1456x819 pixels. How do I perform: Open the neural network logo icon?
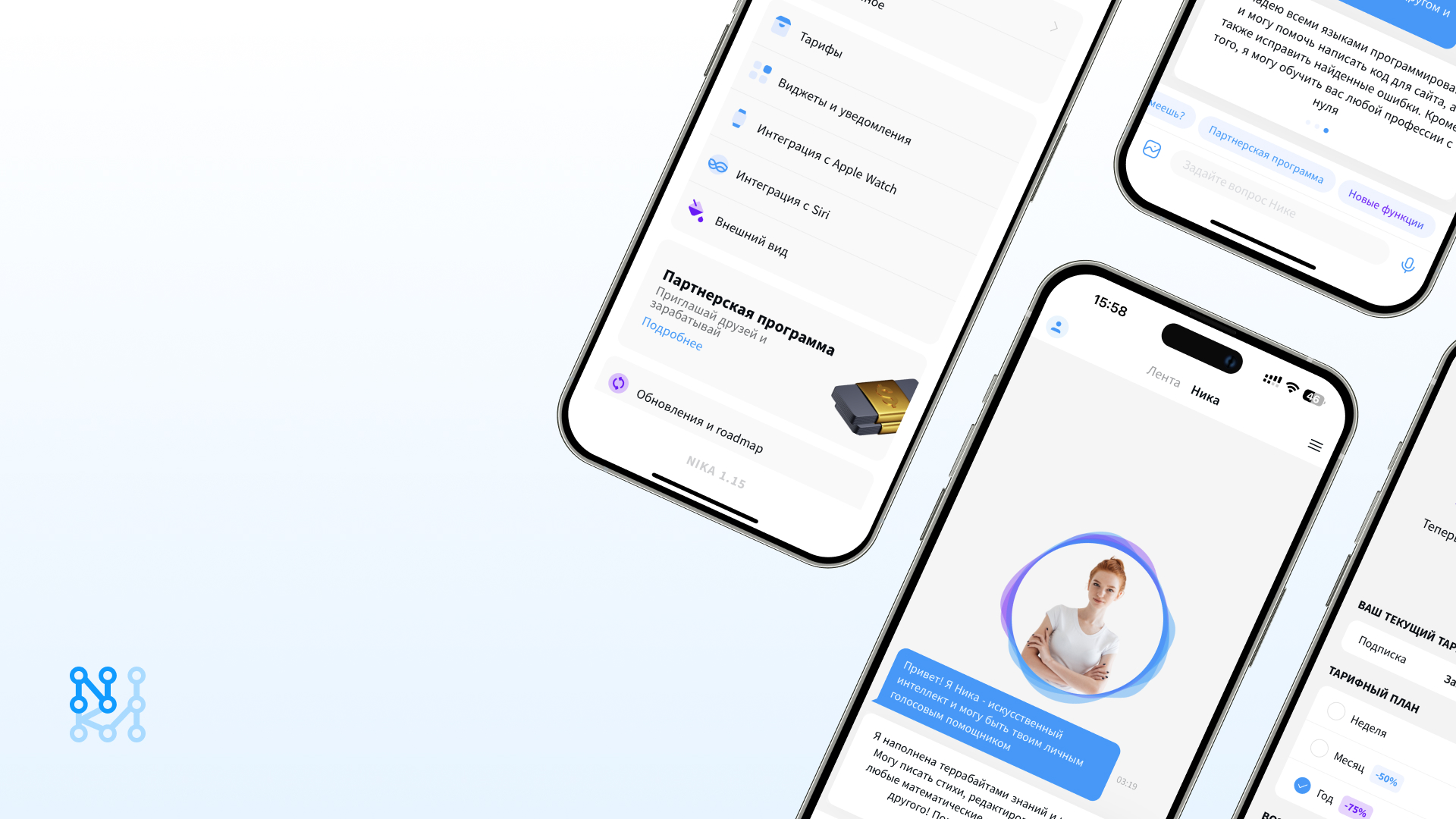[107, 706]
